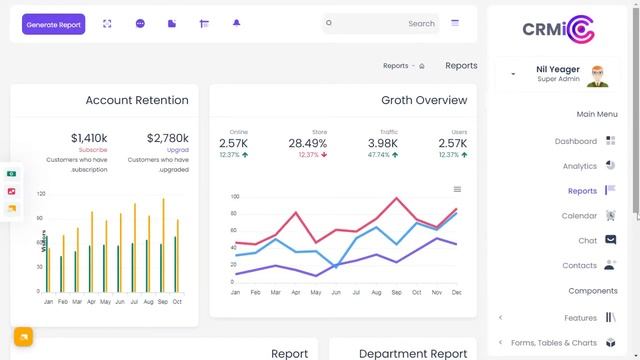Click the Analytics pie chart icon

(611, 165)
